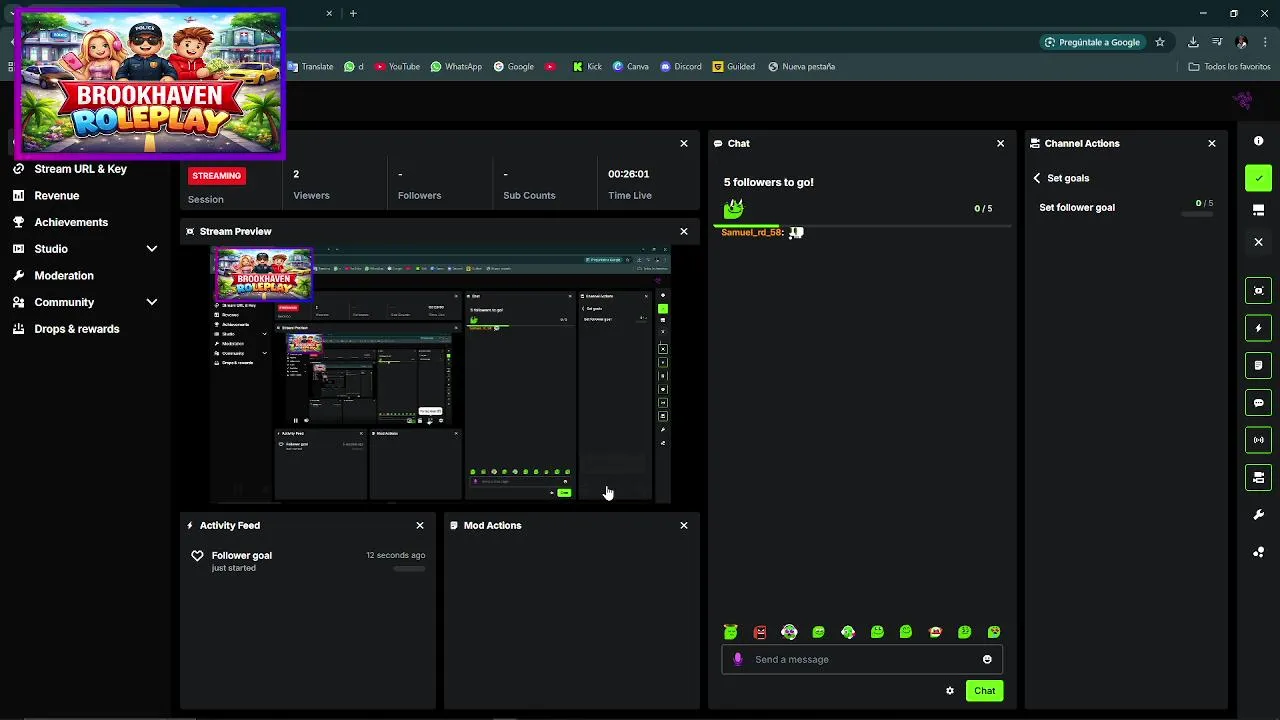The height and width of the screenshot is (720, 1280).
Task: Toggle the chat bubble panel icon in toolbar
Action: (x=1258, y=403)
